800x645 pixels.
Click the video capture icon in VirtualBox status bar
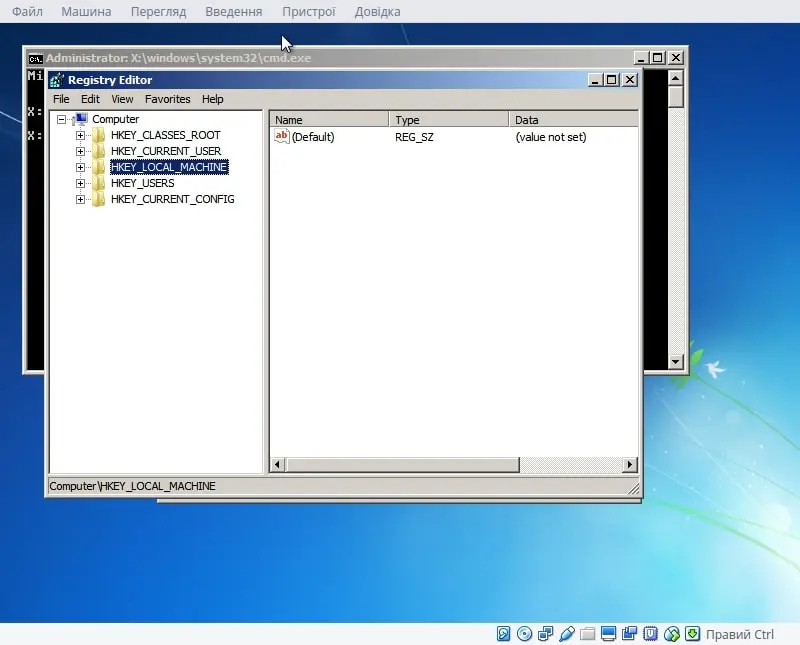(629, 634)
